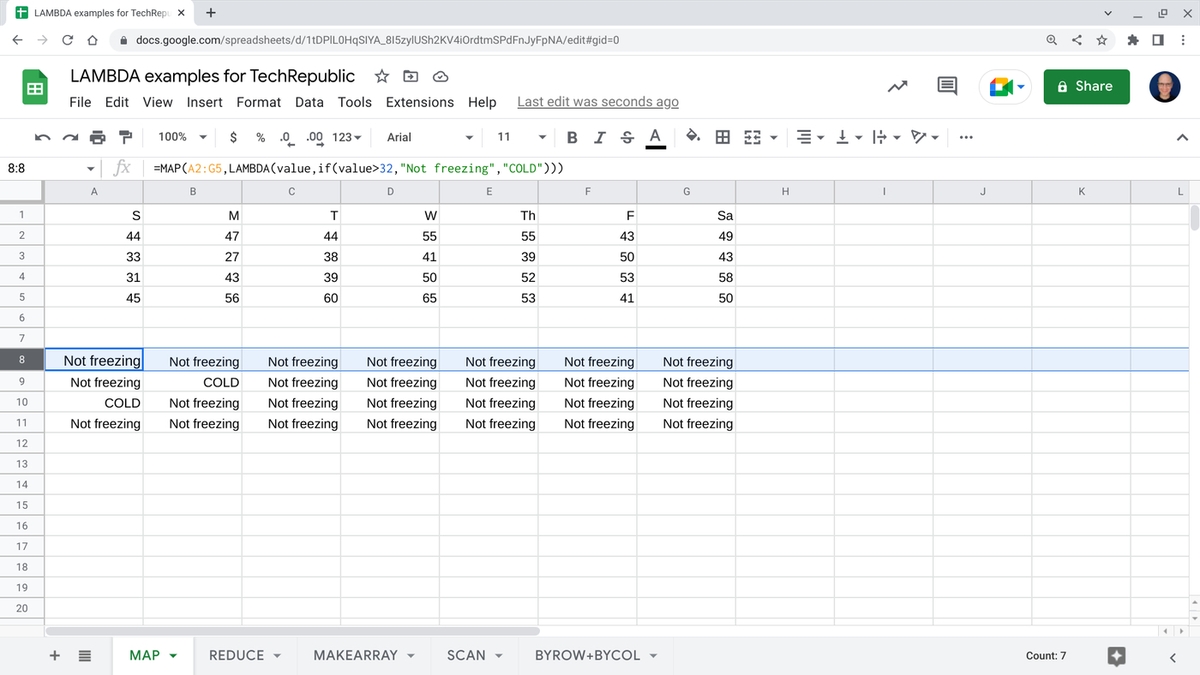Click the Borders icon

click(x=721, y=137)
